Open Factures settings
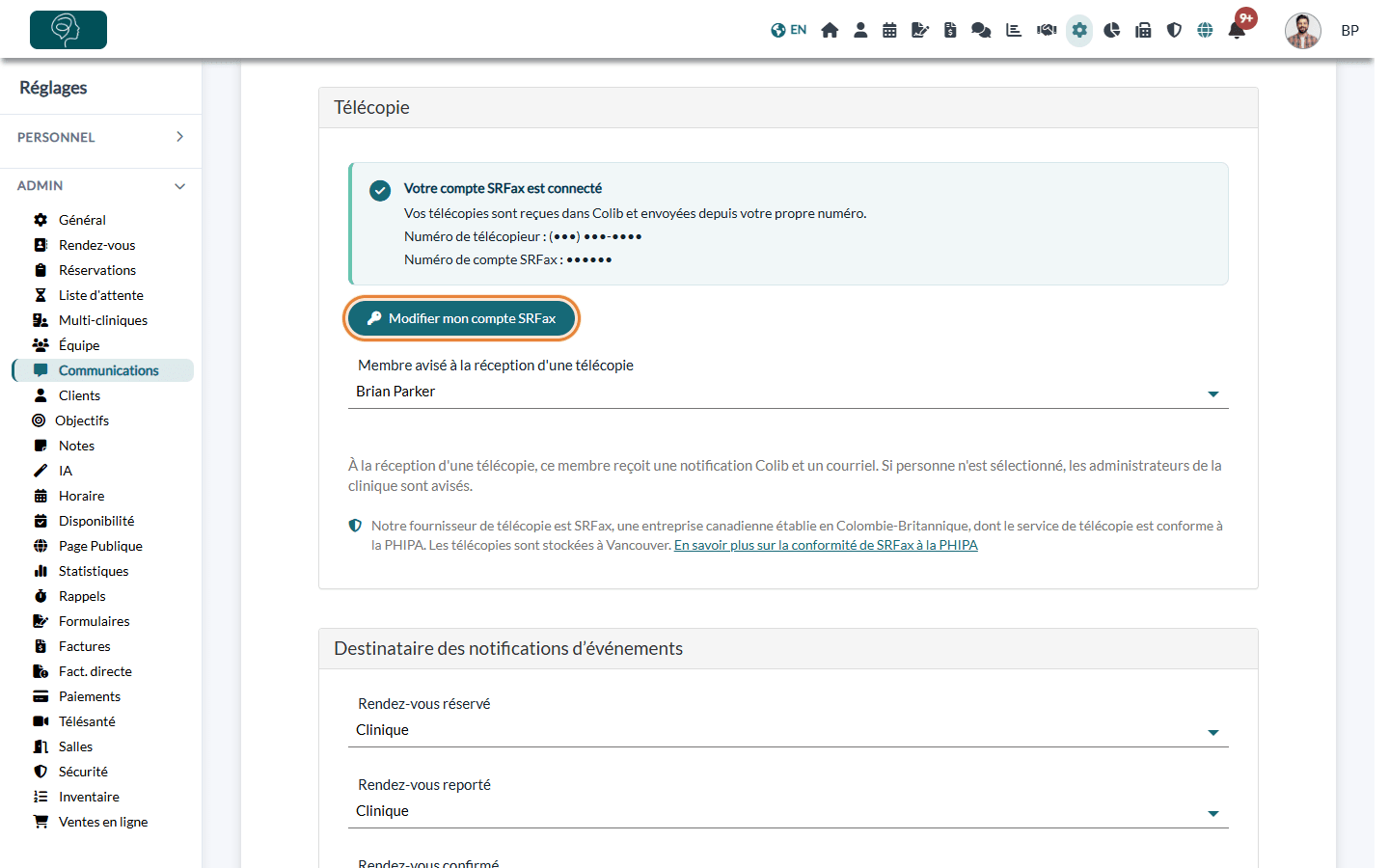The height and width of the screenshot is (868, 1389). point(84,646)
